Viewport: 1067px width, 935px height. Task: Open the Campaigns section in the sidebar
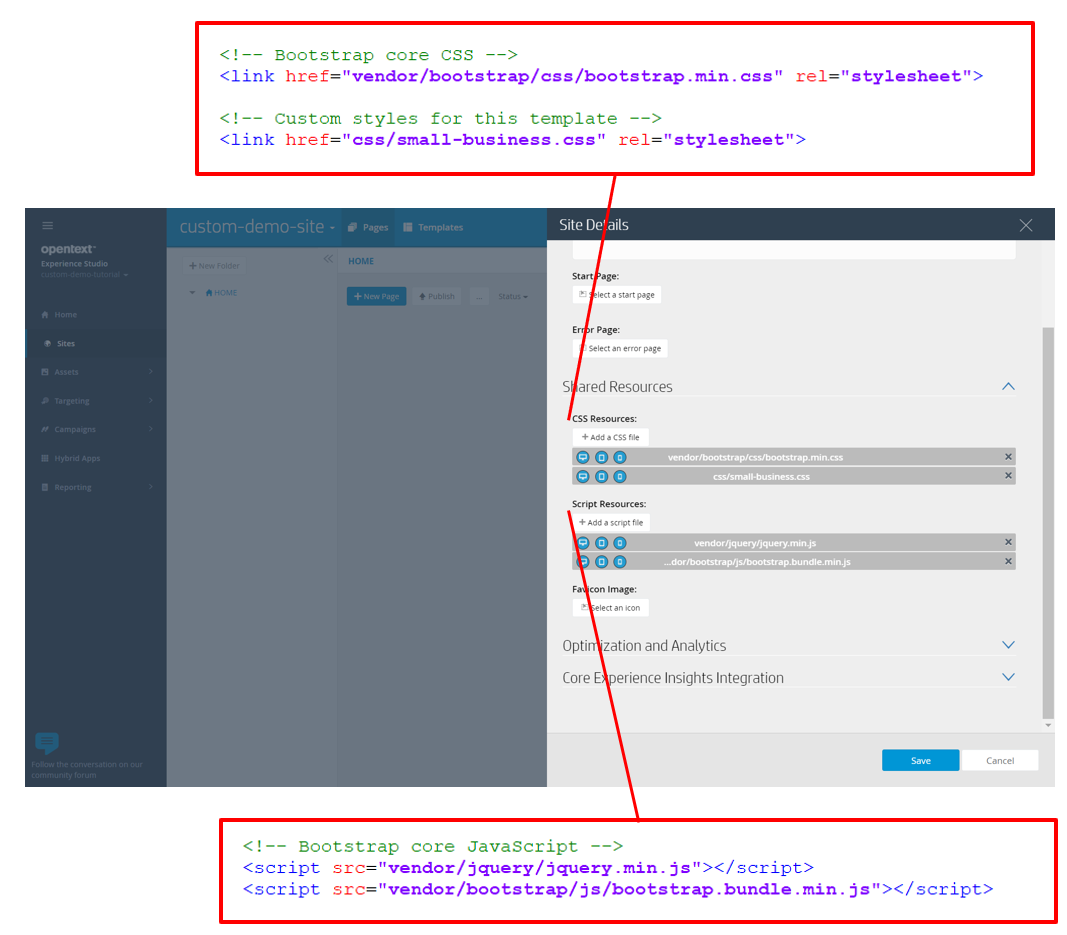coord(68,429)
